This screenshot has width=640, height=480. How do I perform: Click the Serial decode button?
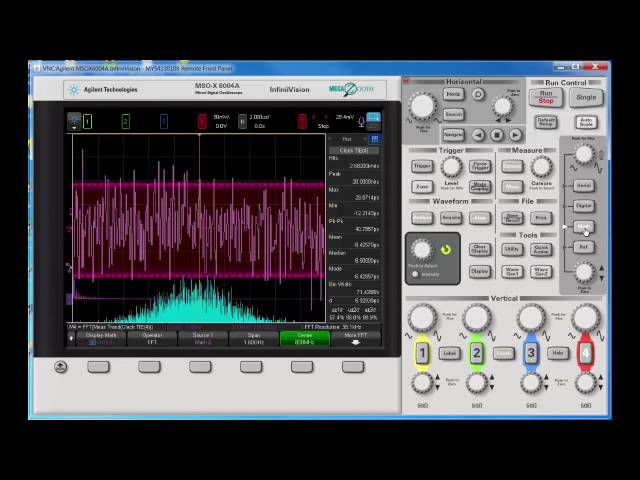(x=584, y=186)
